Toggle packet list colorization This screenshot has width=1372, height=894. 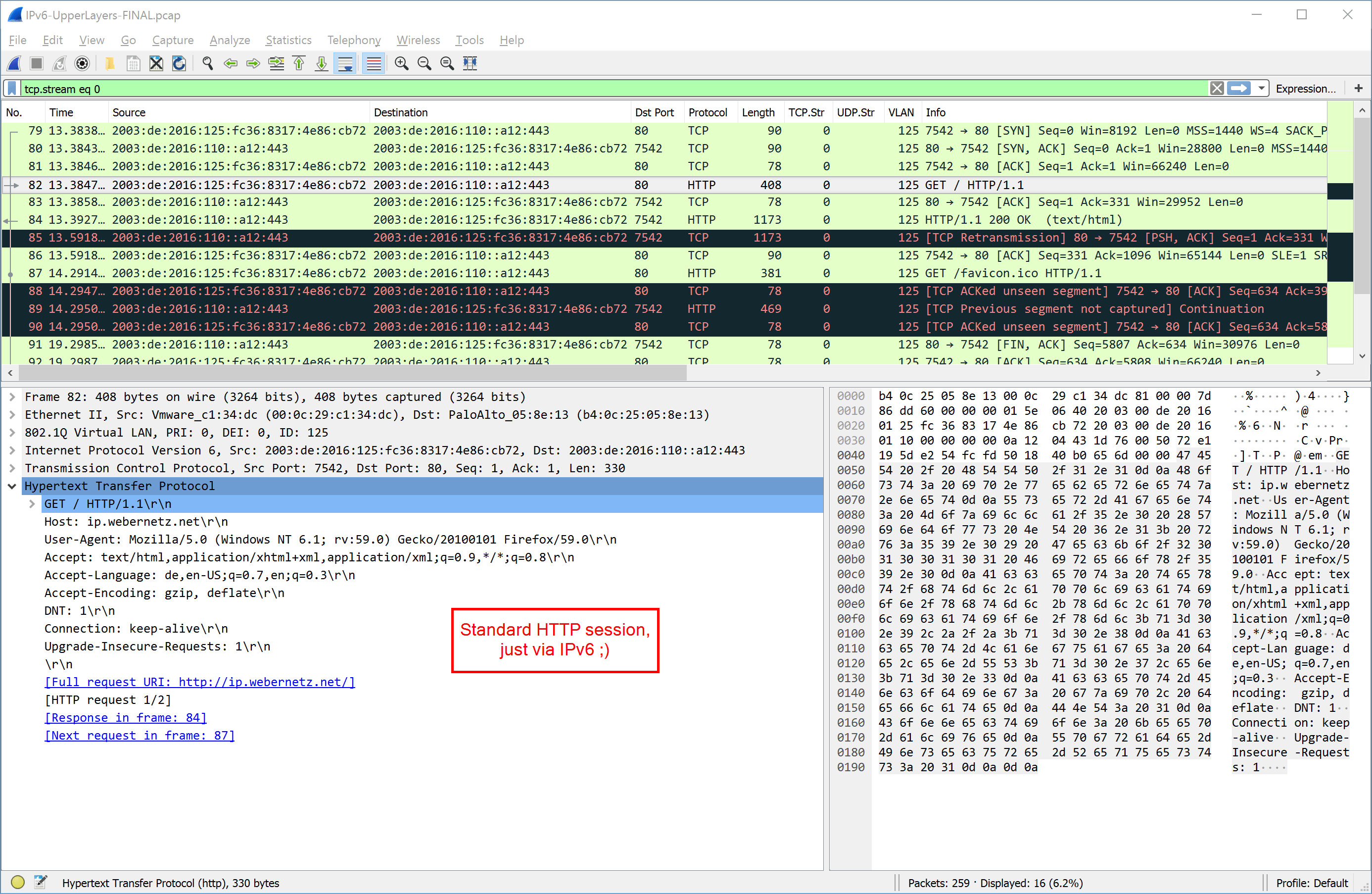tap(374, 63)
